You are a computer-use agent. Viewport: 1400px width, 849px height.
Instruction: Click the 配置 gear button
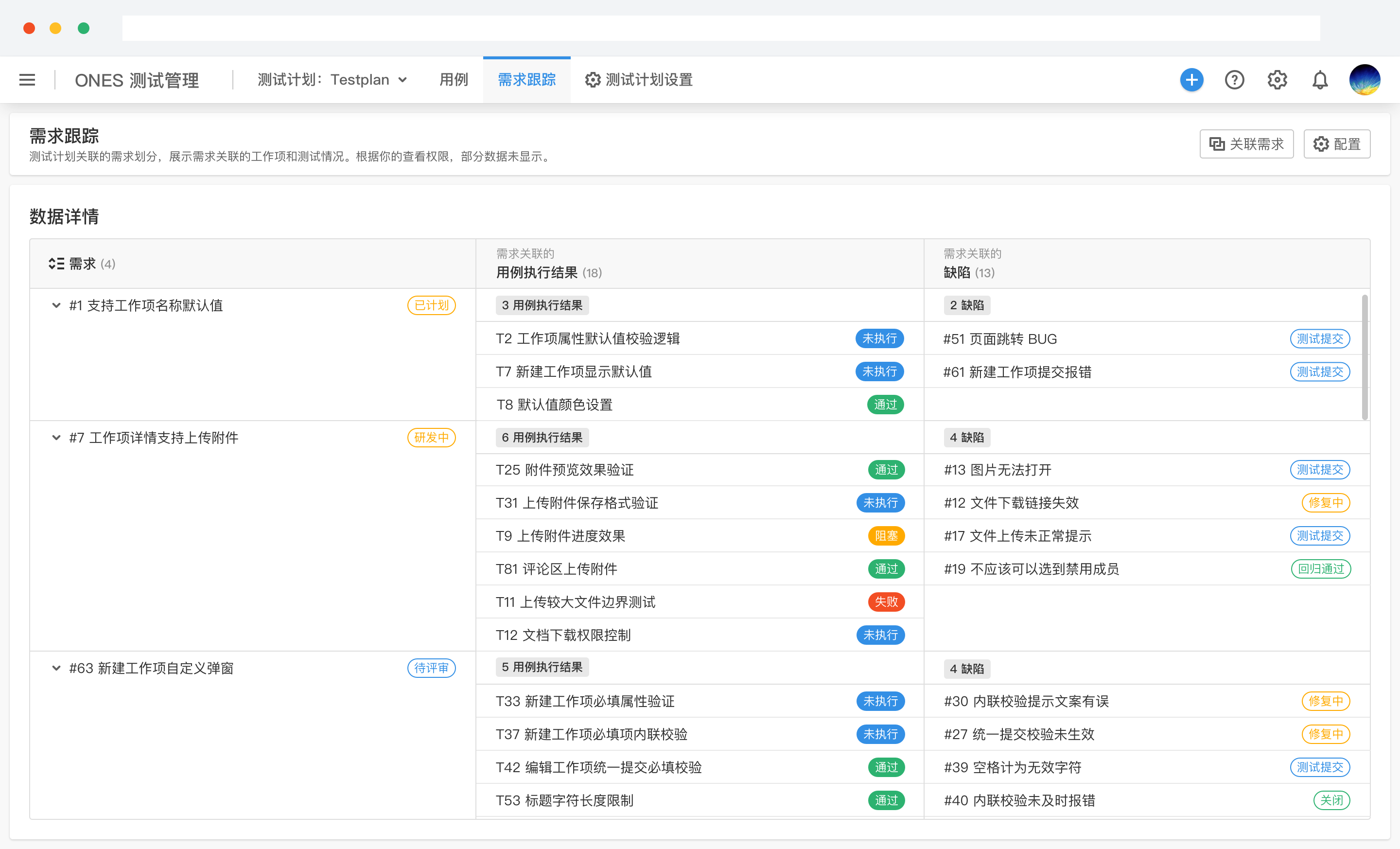click(1336, 144)
